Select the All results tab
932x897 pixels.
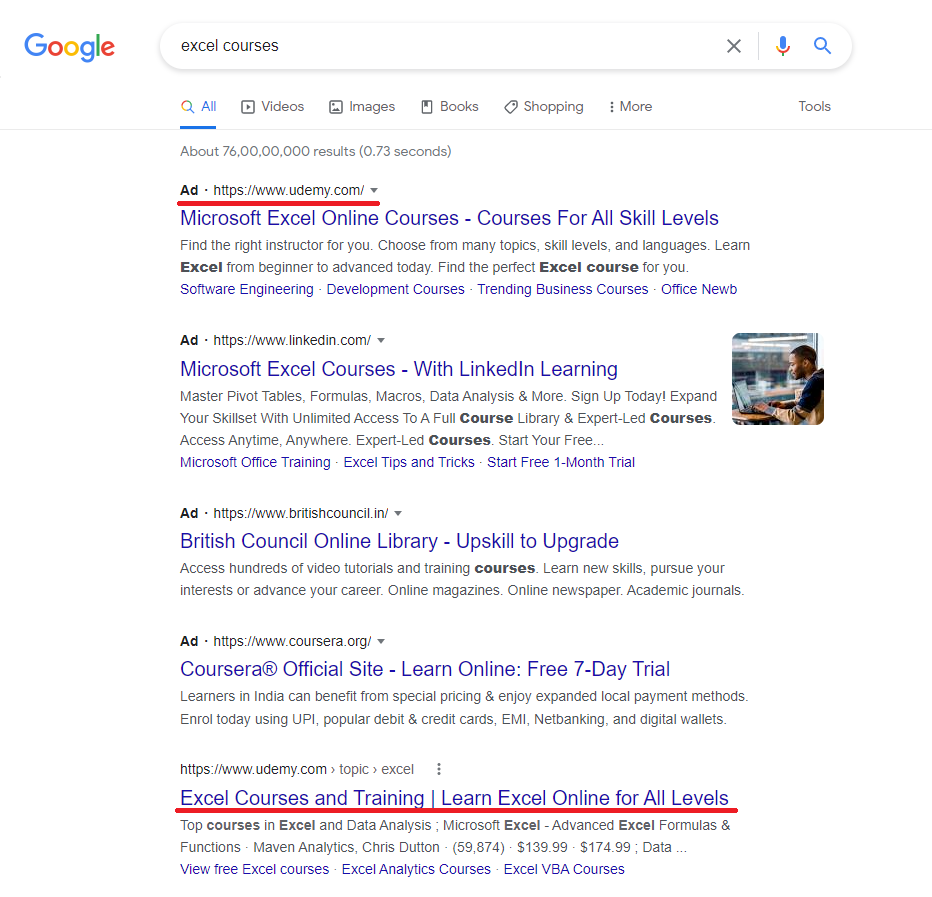[199, 106]
